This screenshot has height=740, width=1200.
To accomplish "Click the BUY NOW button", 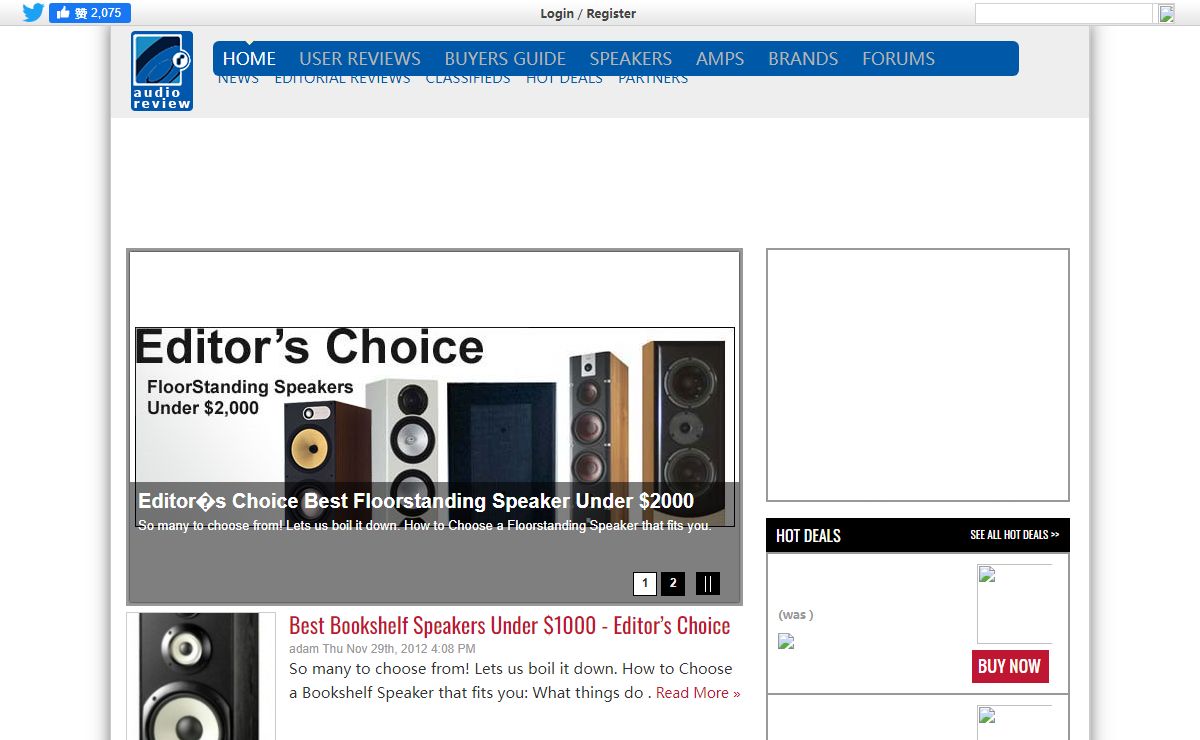I will 1010,666.
